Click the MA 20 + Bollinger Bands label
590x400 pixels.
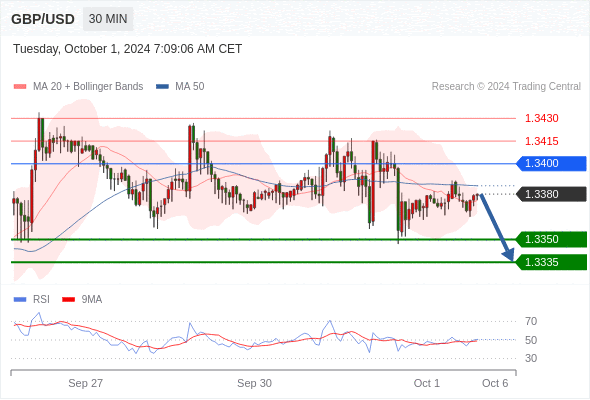88,87
